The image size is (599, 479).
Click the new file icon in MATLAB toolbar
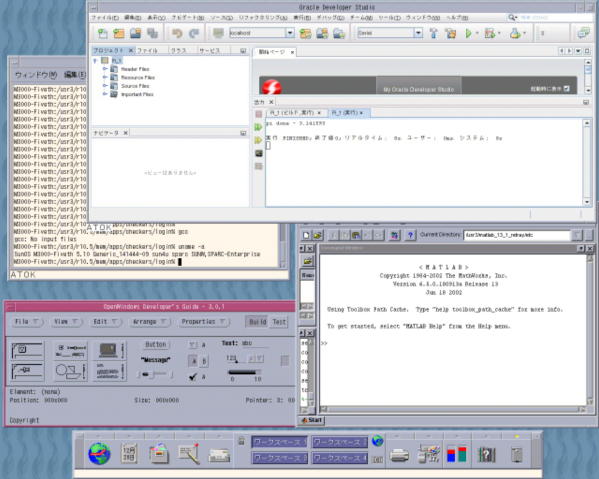(306, 235)
